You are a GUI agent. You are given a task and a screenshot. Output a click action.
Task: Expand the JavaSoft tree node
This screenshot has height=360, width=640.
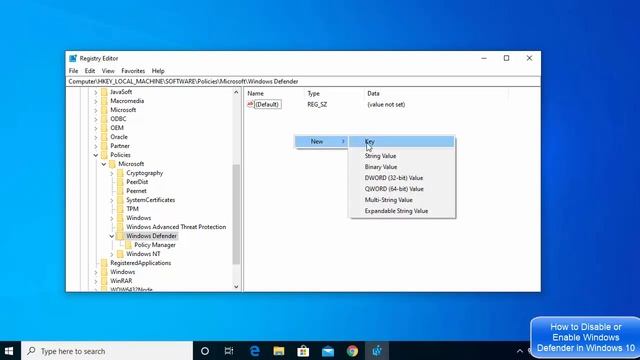coord(96,92)
